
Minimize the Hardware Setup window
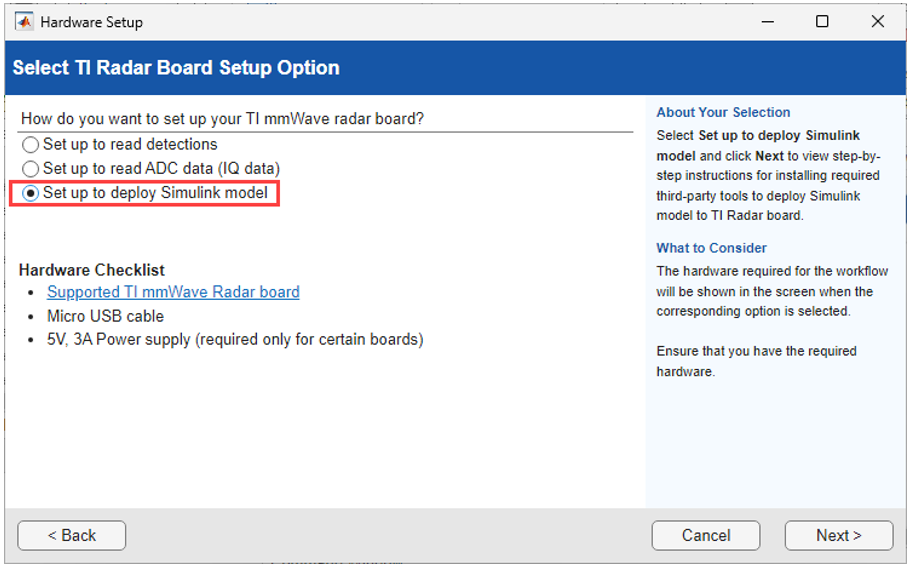pos(765,21)
